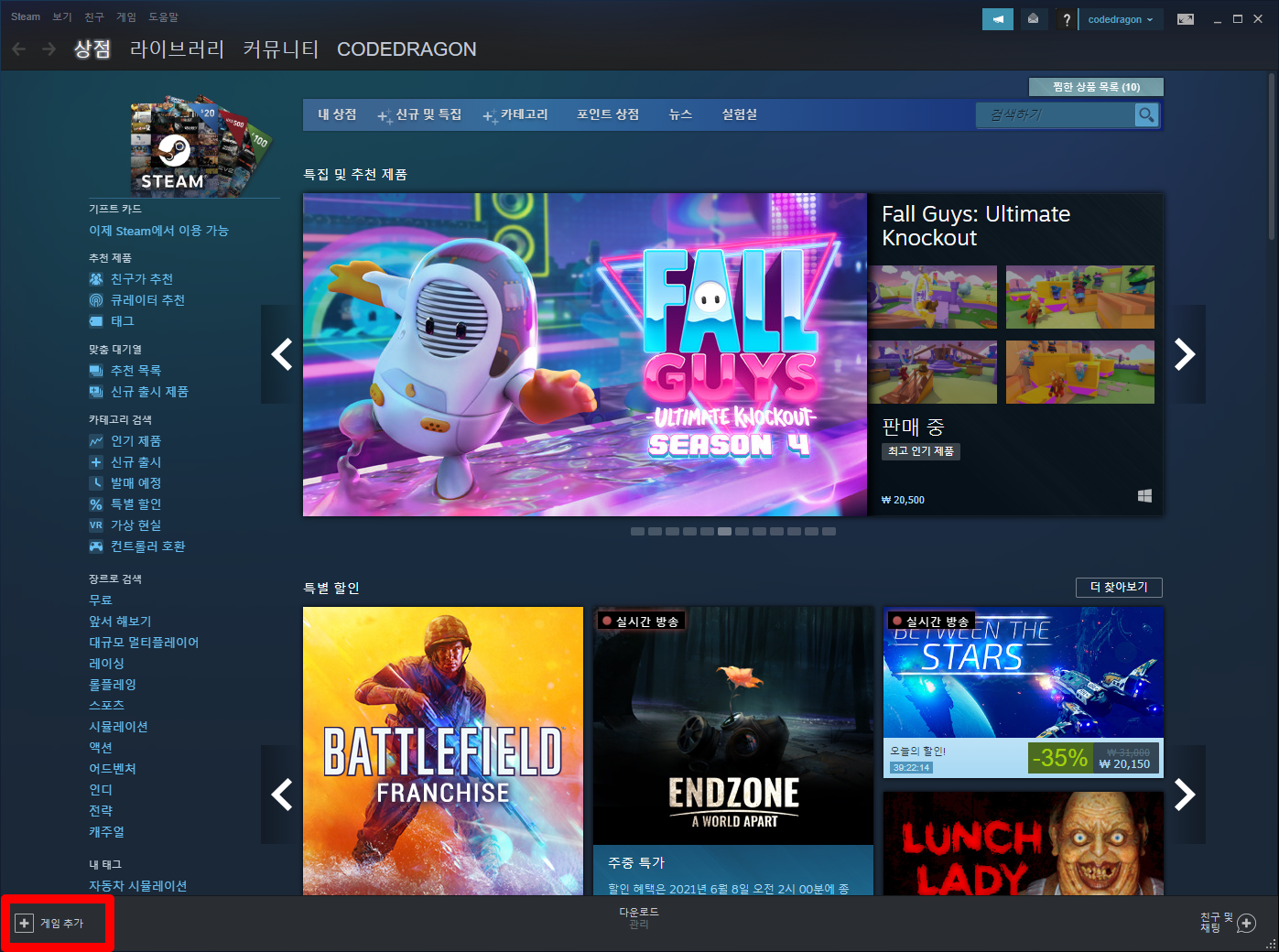Screen dimensions: 1279x952
Task: Open the Battlefield Franchise sale card
Action: point(443,751)
